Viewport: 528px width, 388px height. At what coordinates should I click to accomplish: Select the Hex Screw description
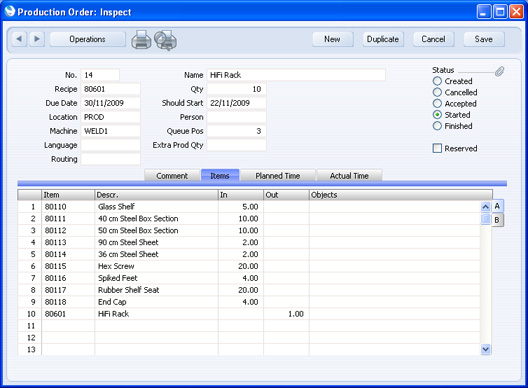click(156, 266)
